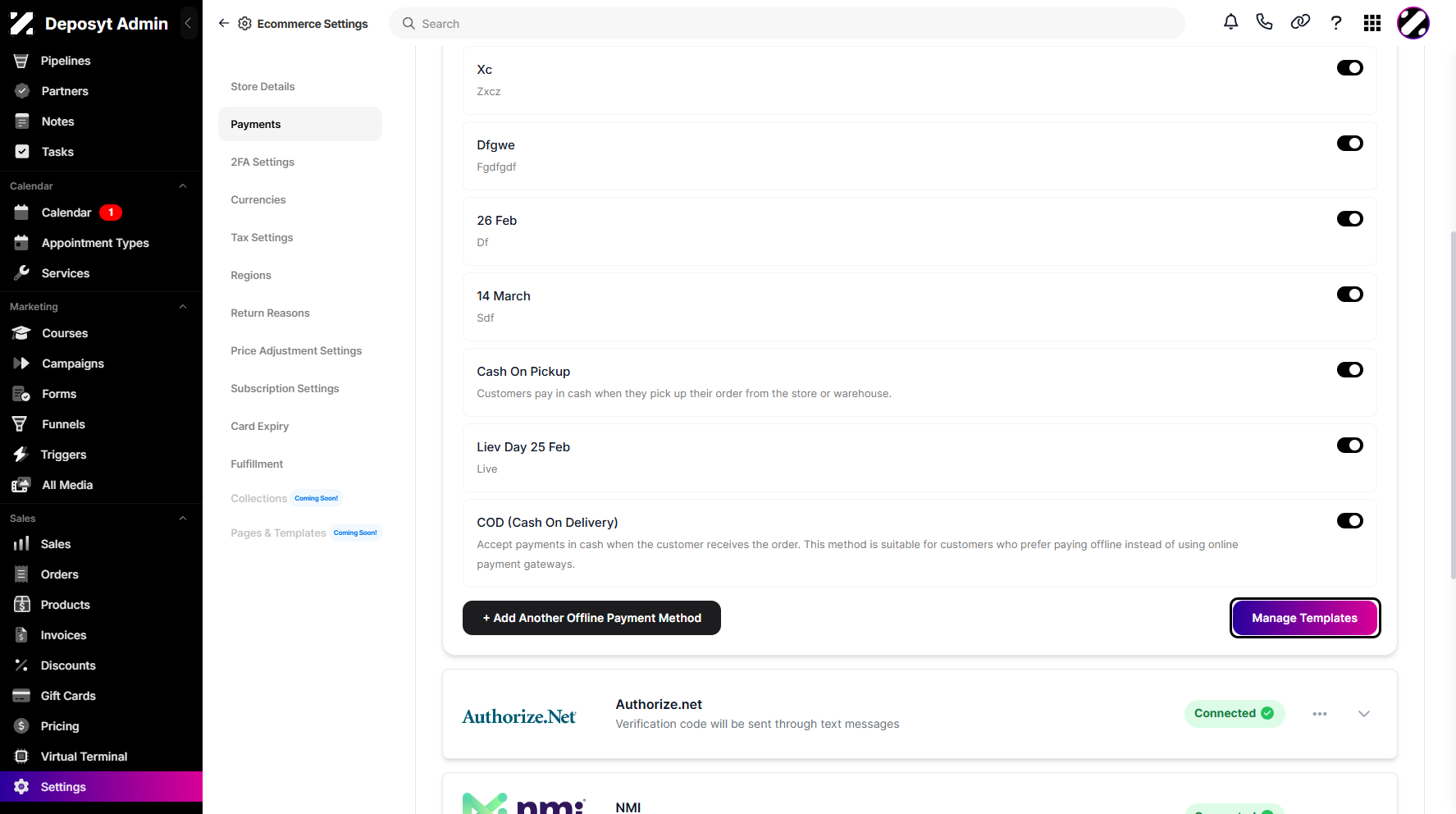The width and height of the screenshot is (1456, 814).
Task: Expand the Authorize.net card chevron
Action: tap(1364, 714)
